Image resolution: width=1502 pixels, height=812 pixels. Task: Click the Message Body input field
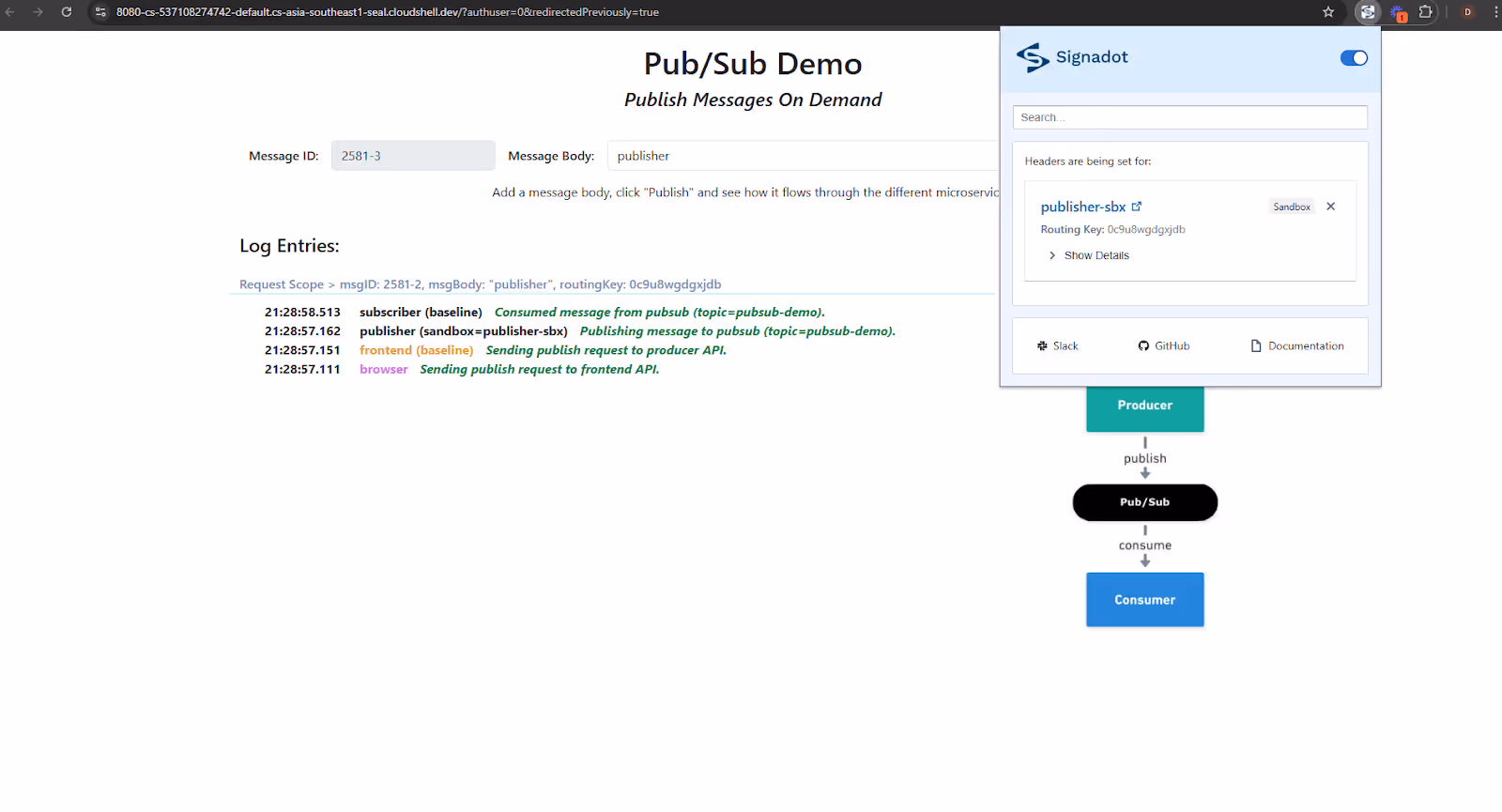(x=803, y=156)
